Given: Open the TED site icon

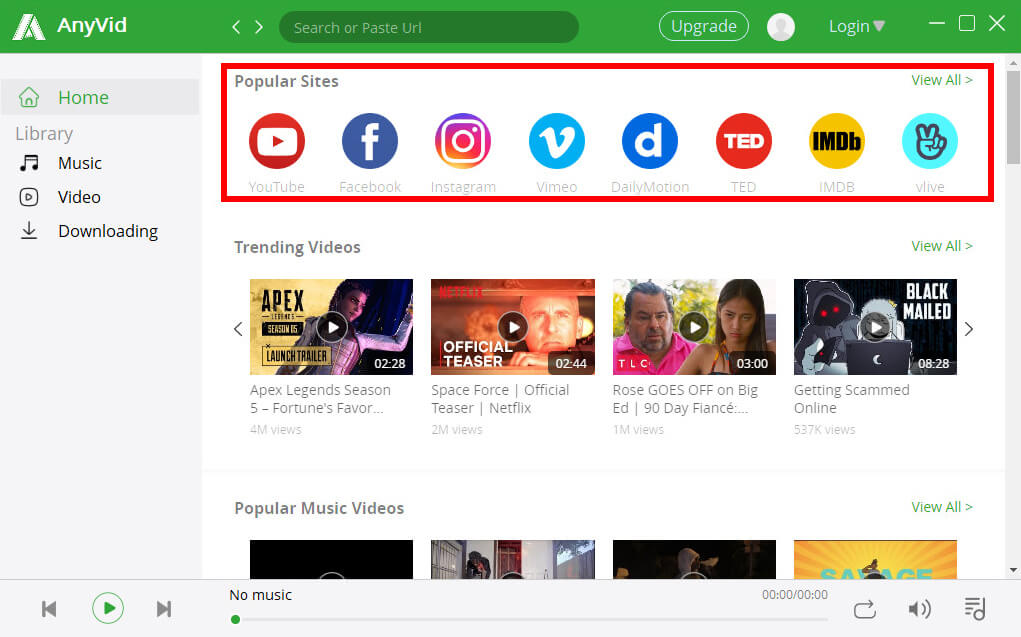Looking at the screenshot, I should click(x=744, y=141).
